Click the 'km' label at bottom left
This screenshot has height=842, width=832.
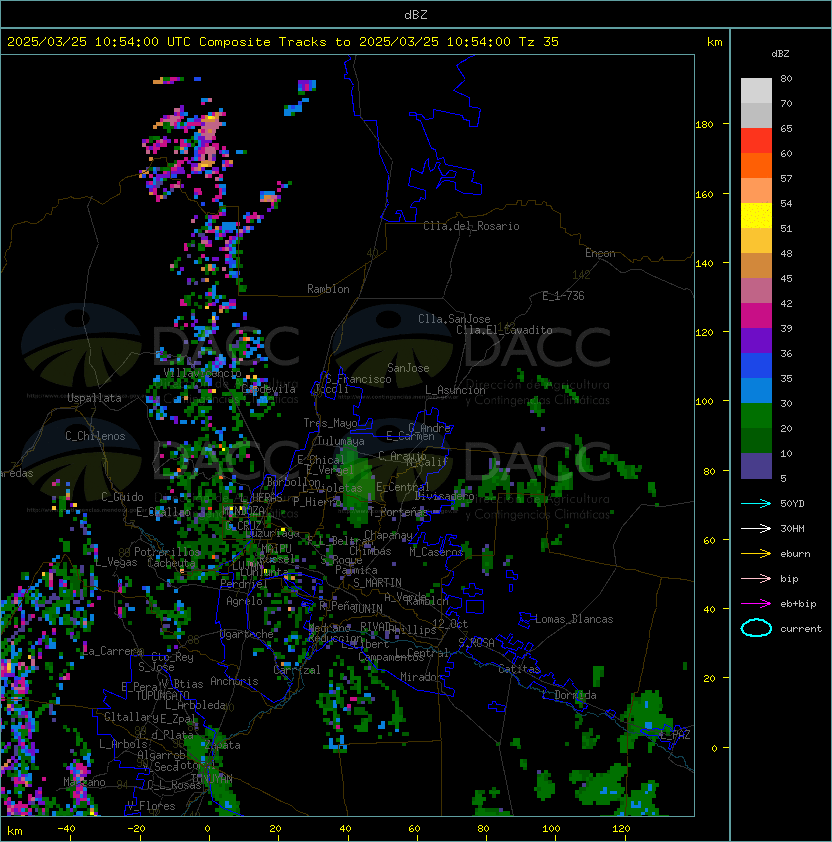(15, 831)
